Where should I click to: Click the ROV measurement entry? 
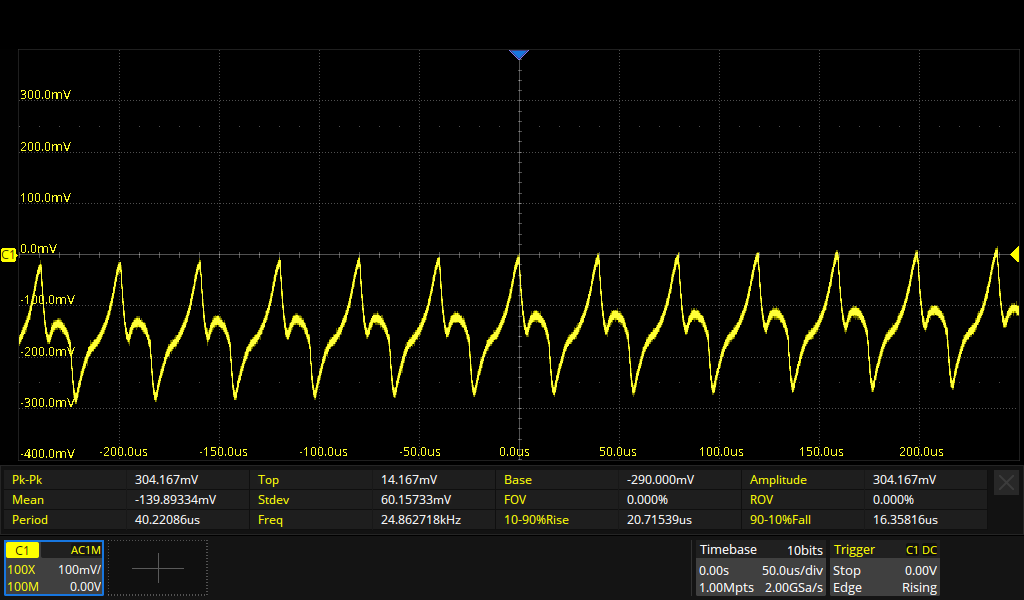click(x=762, y=500)
